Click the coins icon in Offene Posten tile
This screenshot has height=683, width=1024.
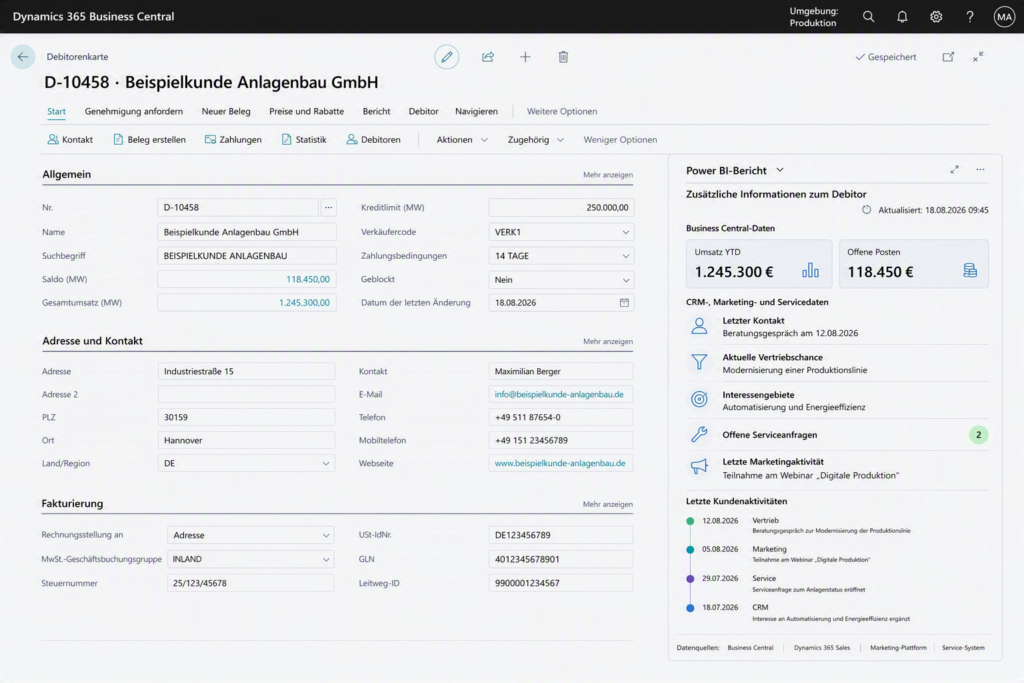pyautogui.click(x=970, y=270)
